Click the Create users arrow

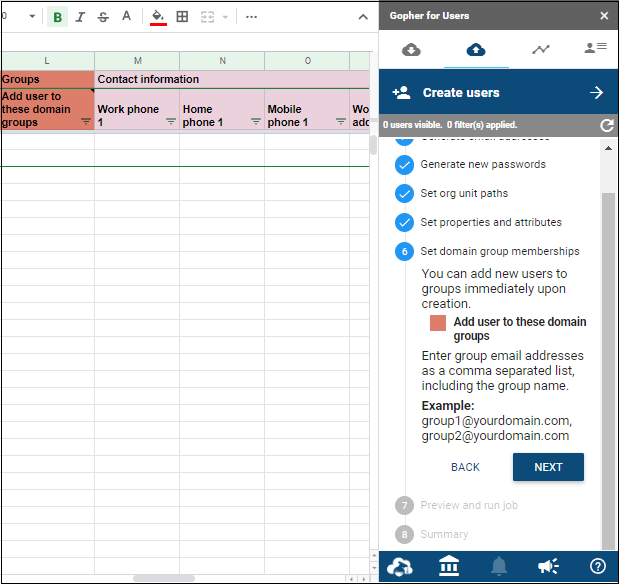(x=596, y=93)
